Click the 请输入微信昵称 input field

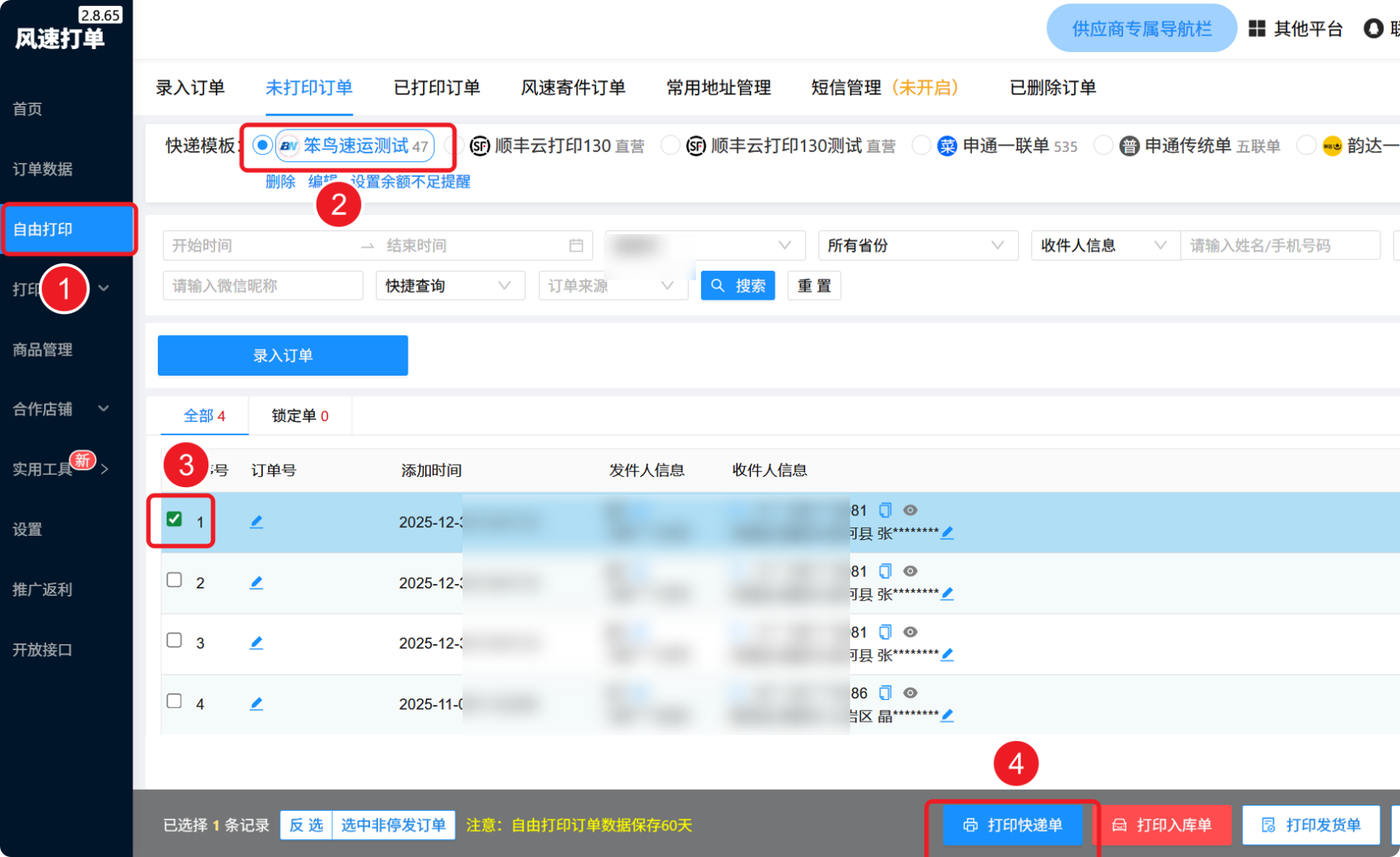click(263, 285)
